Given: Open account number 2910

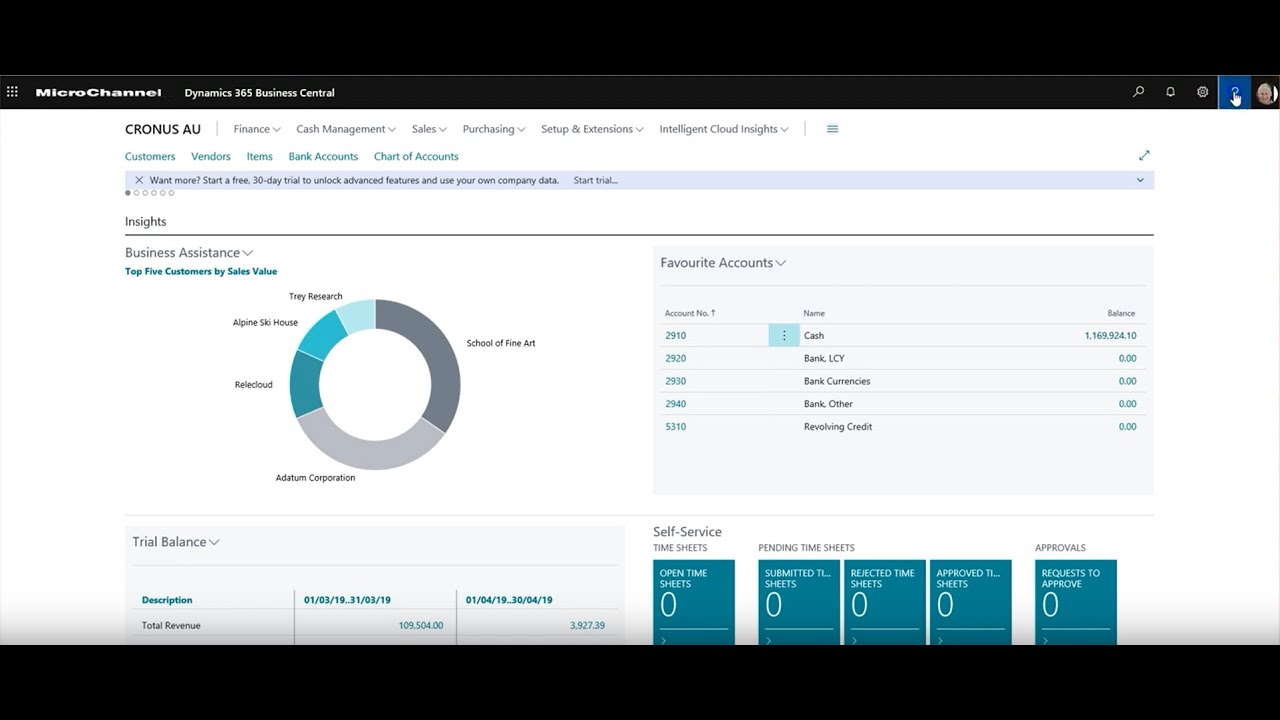Looking at the screenshot, I should (x=676, y=336).
